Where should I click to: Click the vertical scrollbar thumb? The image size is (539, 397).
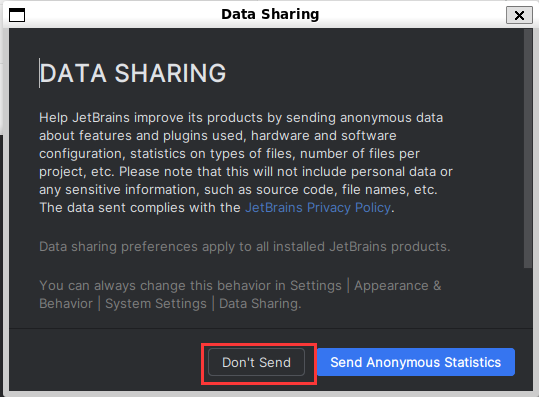[528, 148]
